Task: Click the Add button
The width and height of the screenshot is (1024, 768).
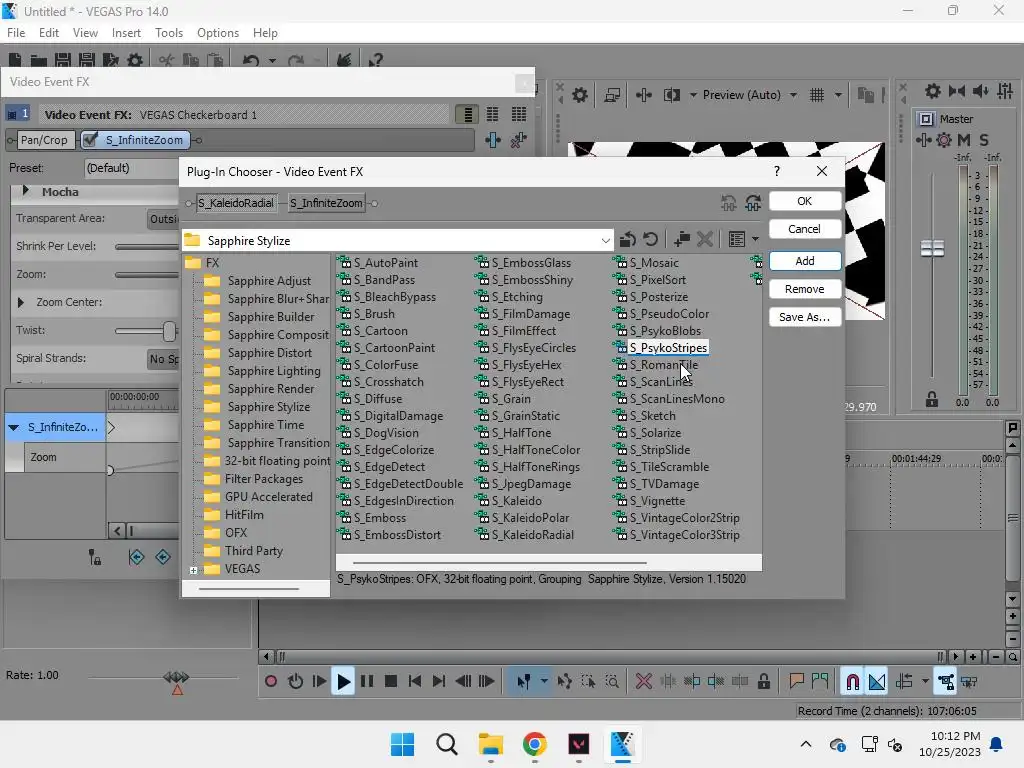Action: point(805,261)
